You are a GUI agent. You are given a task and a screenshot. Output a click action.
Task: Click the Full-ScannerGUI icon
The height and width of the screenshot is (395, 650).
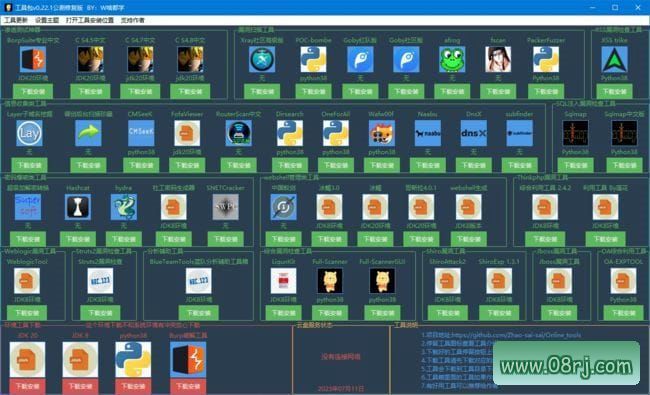click(382, 281)
